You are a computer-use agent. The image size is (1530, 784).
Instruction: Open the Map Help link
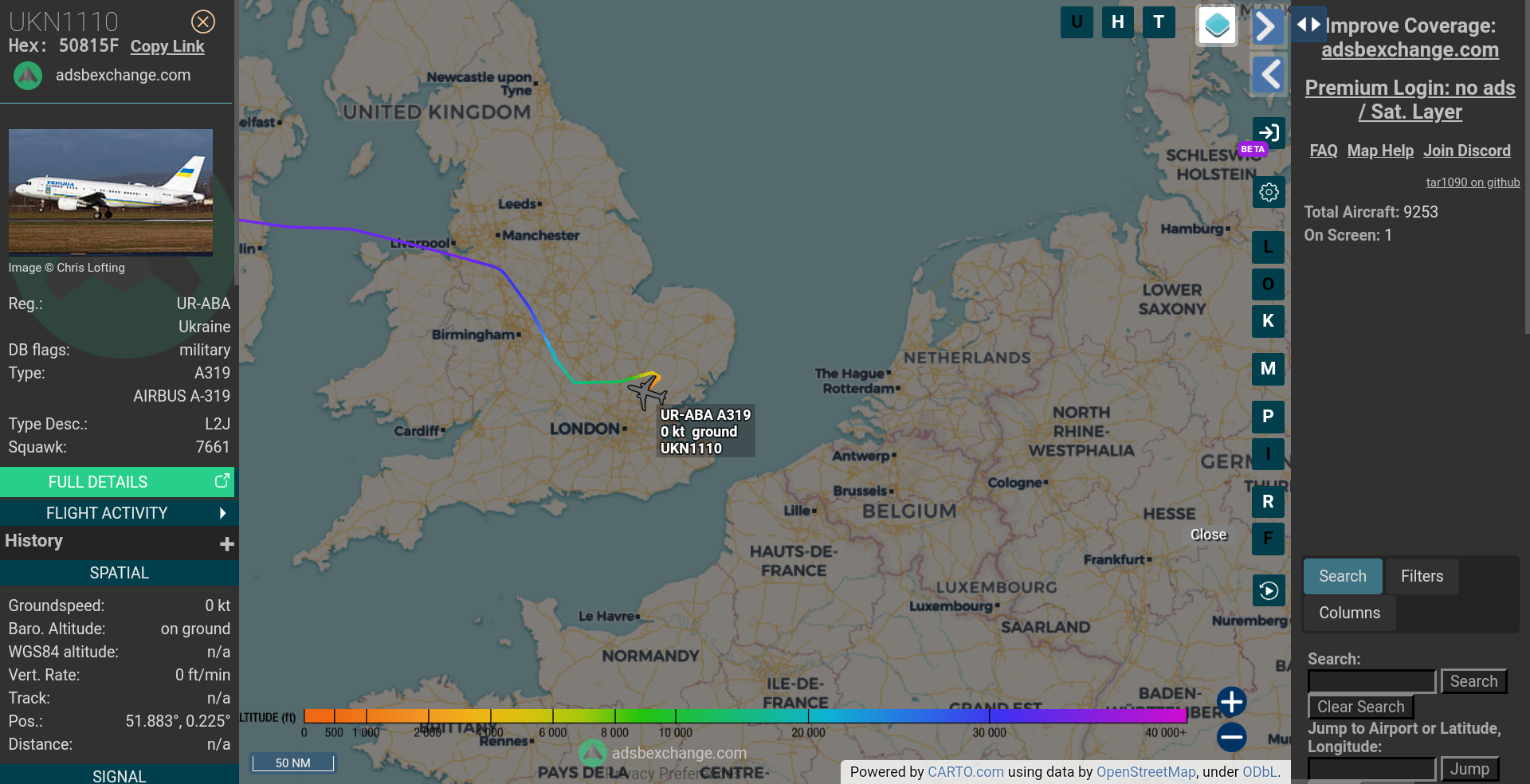(x=1380, y=151)
